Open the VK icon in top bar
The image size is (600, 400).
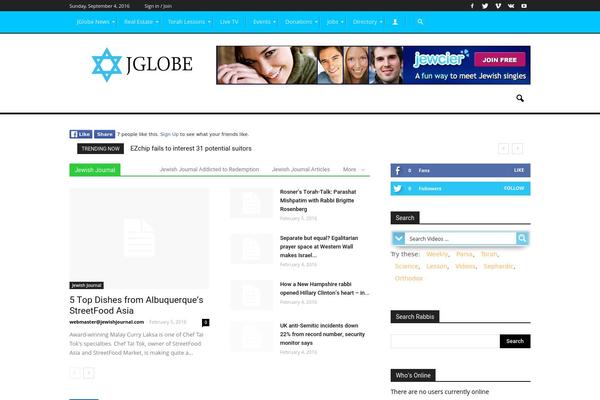[511, 6]
